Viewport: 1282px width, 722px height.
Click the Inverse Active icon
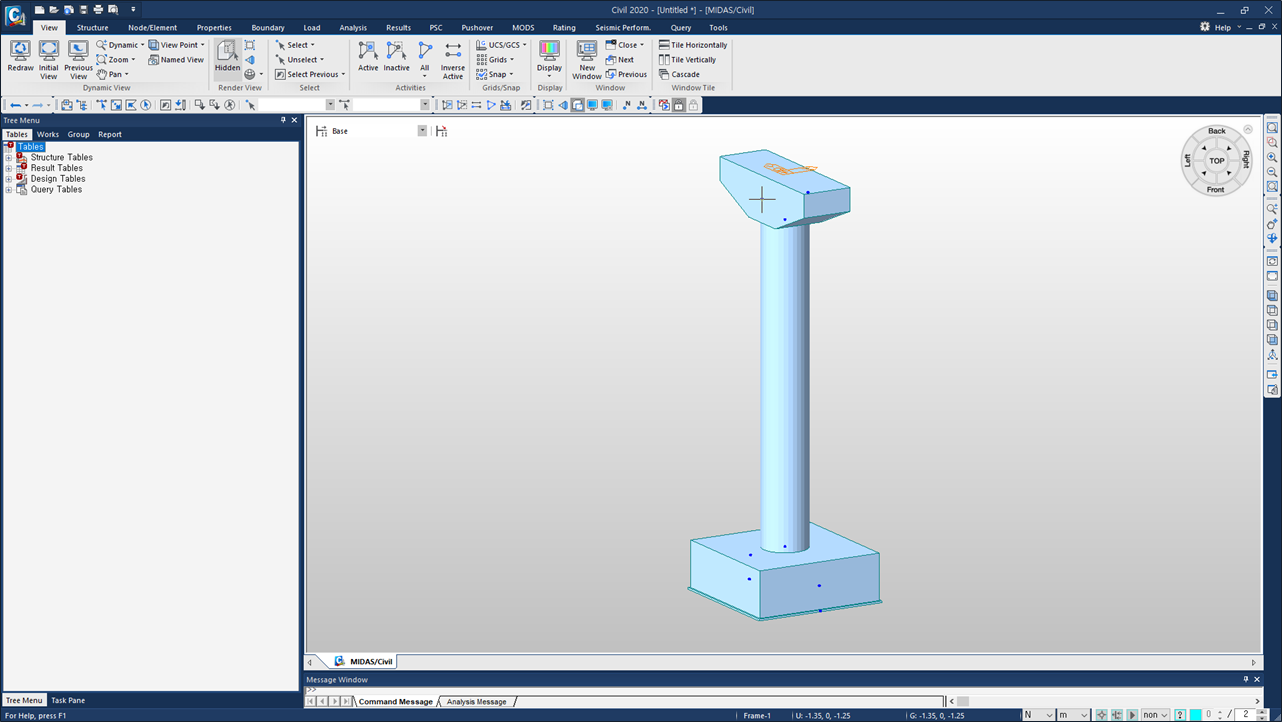453,59
